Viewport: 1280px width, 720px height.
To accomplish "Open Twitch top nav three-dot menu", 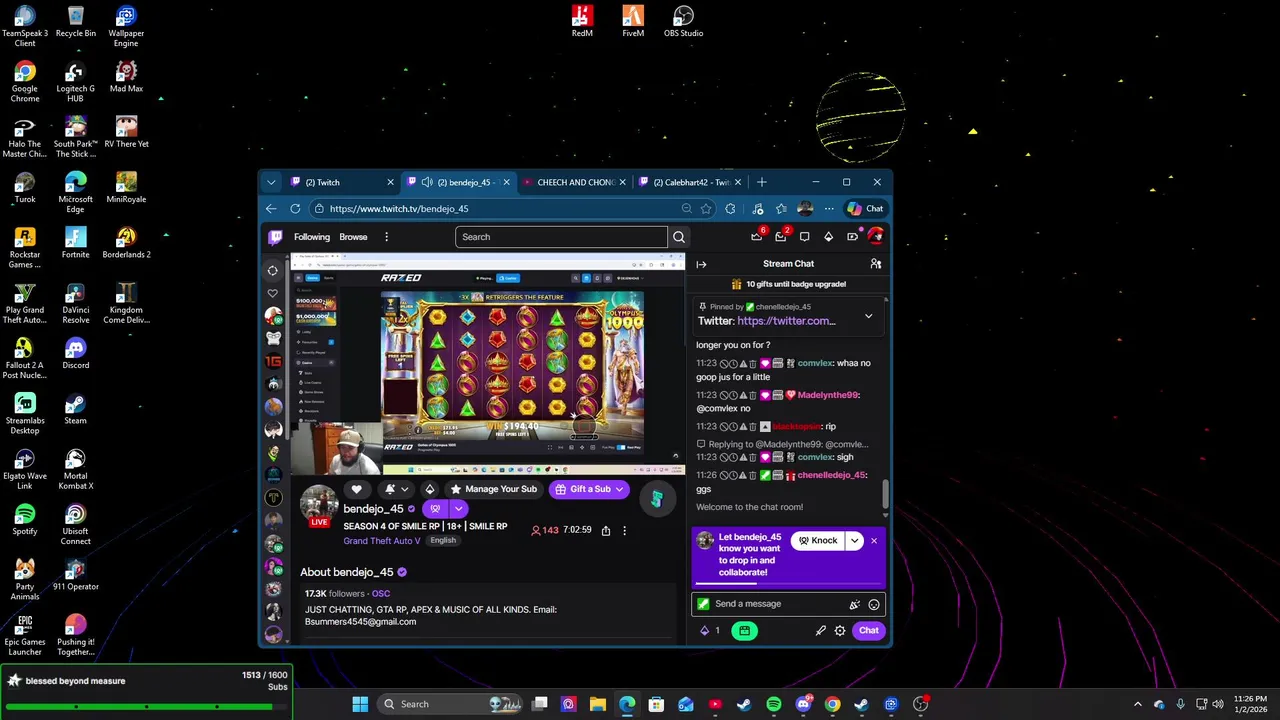I will coord(386,237).
